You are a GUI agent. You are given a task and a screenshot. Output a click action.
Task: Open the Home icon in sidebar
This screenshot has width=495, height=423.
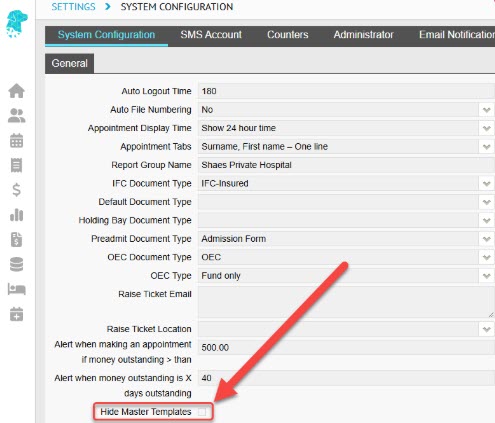pyautogui.click(x=16, y=91)
